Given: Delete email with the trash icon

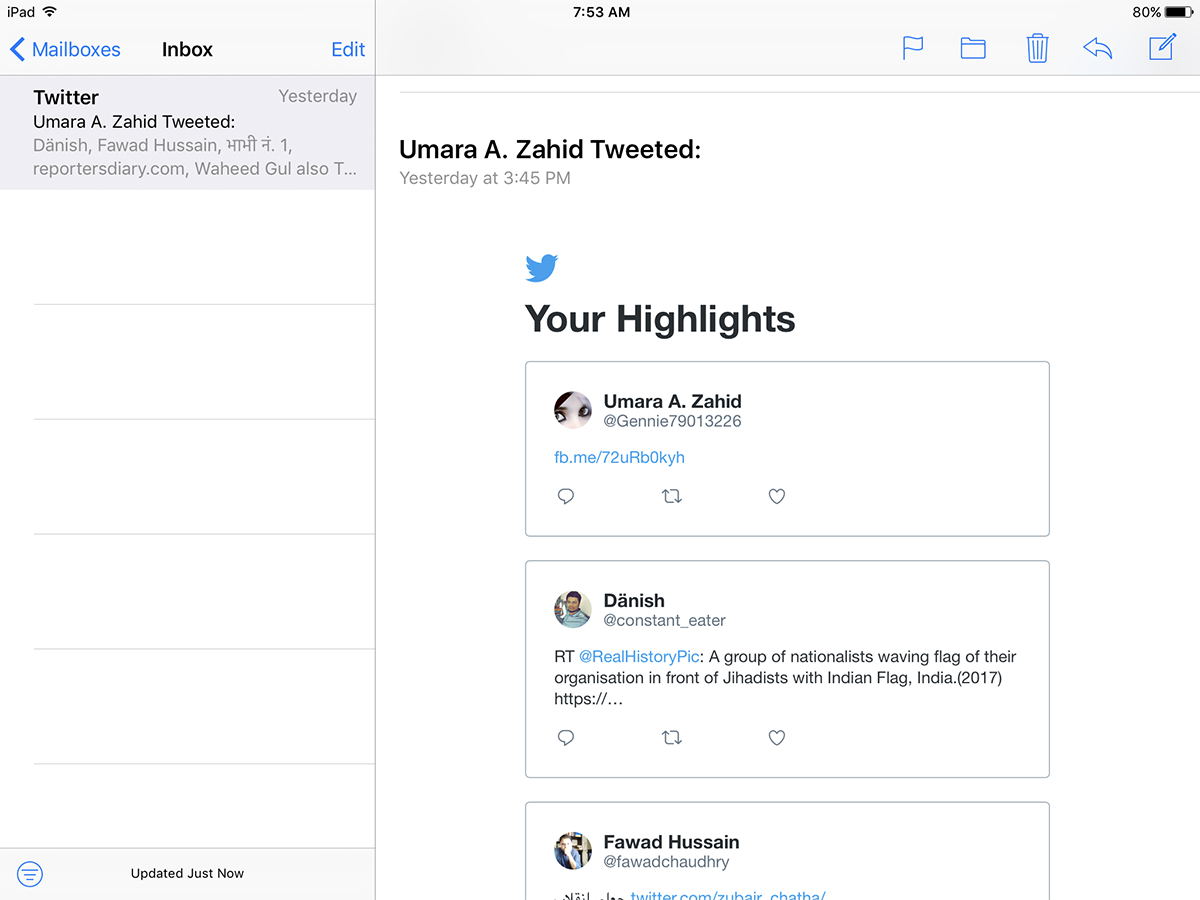Looking at the screenshot, I should click(x=1037, y=48).
